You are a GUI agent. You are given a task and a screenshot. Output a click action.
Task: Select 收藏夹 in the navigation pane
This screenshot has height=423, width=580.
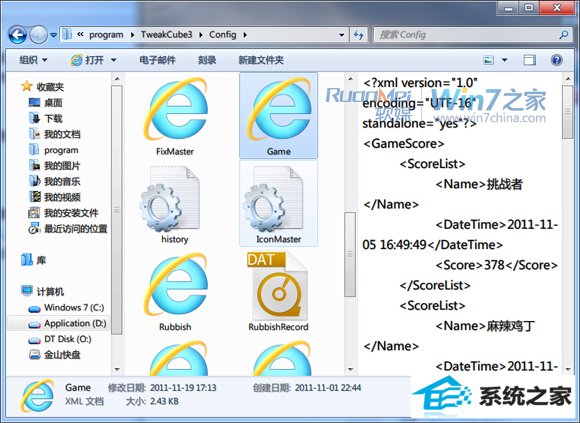point(43,87)
